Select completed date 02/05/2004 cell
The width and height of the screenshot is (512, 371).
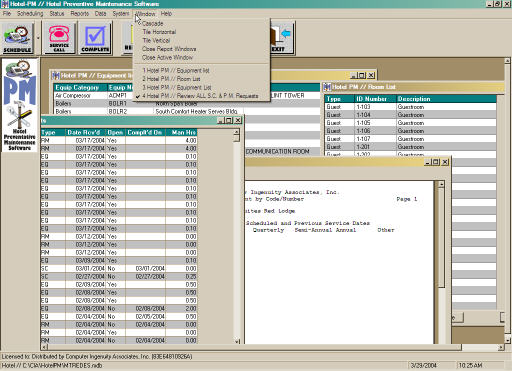coord(145,316)
